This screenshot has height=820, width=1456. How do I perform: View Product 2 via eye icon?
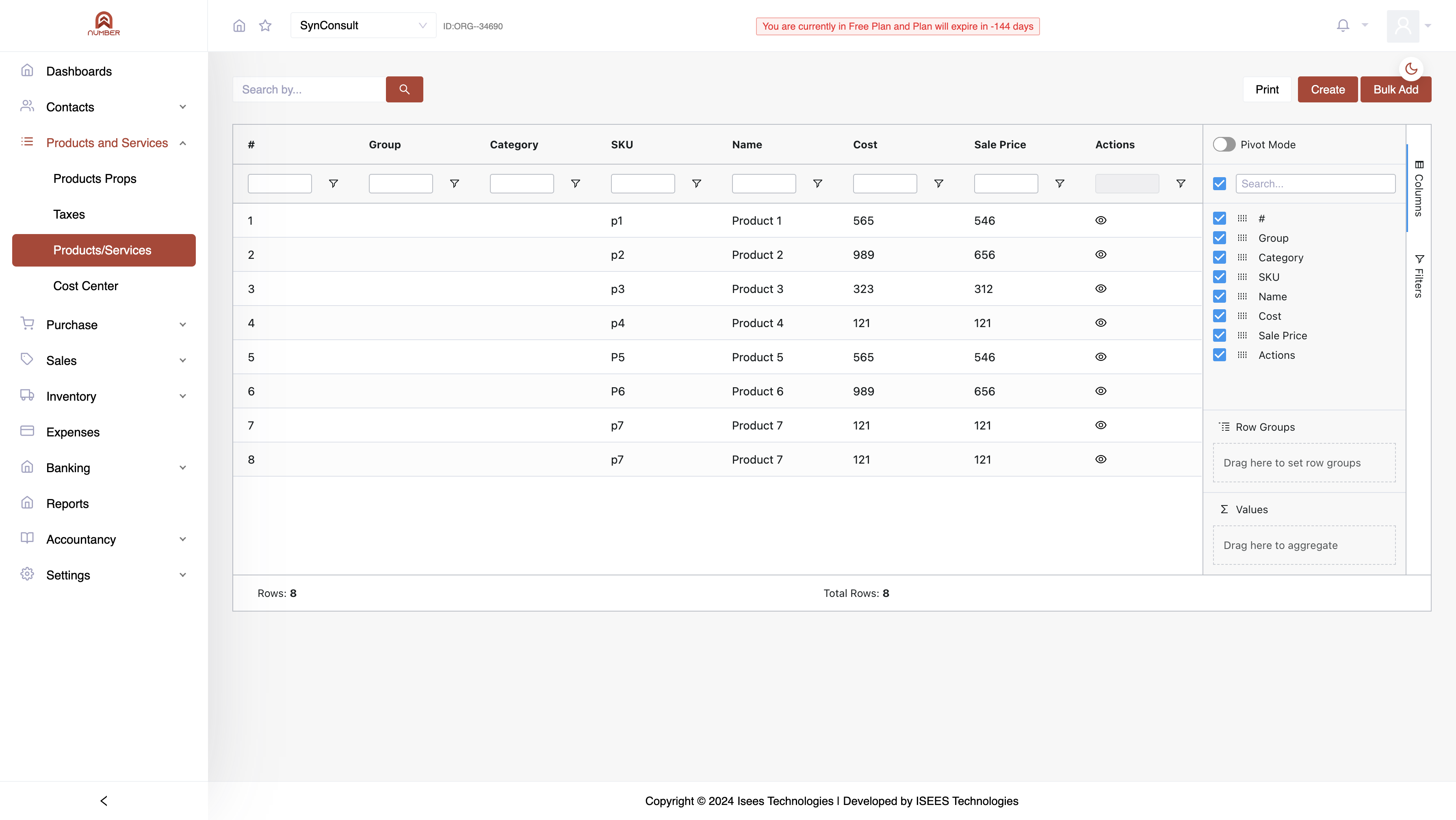click(1101, 254)
